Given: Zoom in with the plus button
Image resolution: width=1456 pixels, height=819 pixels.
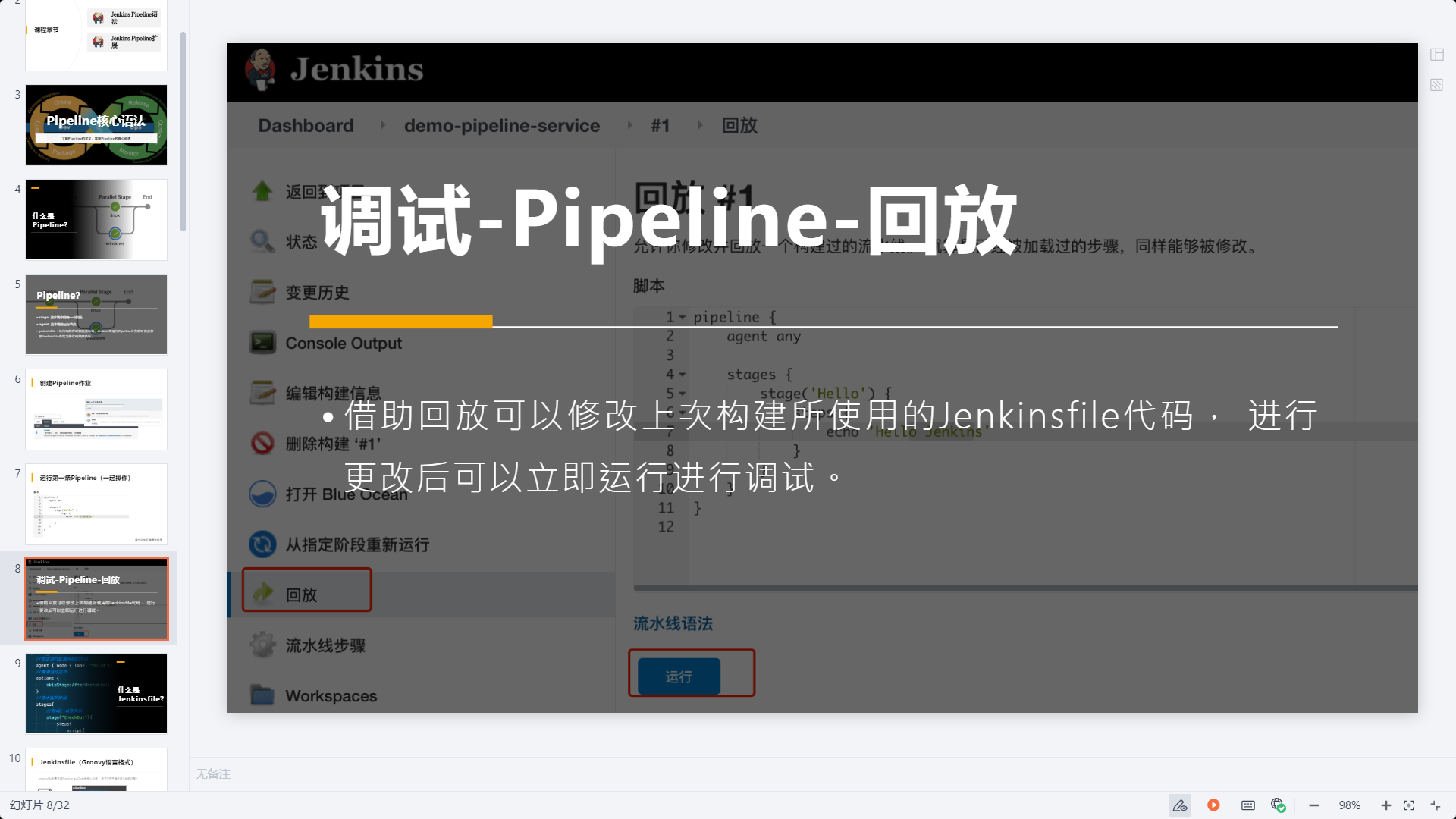Looking at the screenshot, I should (1385, 805).
